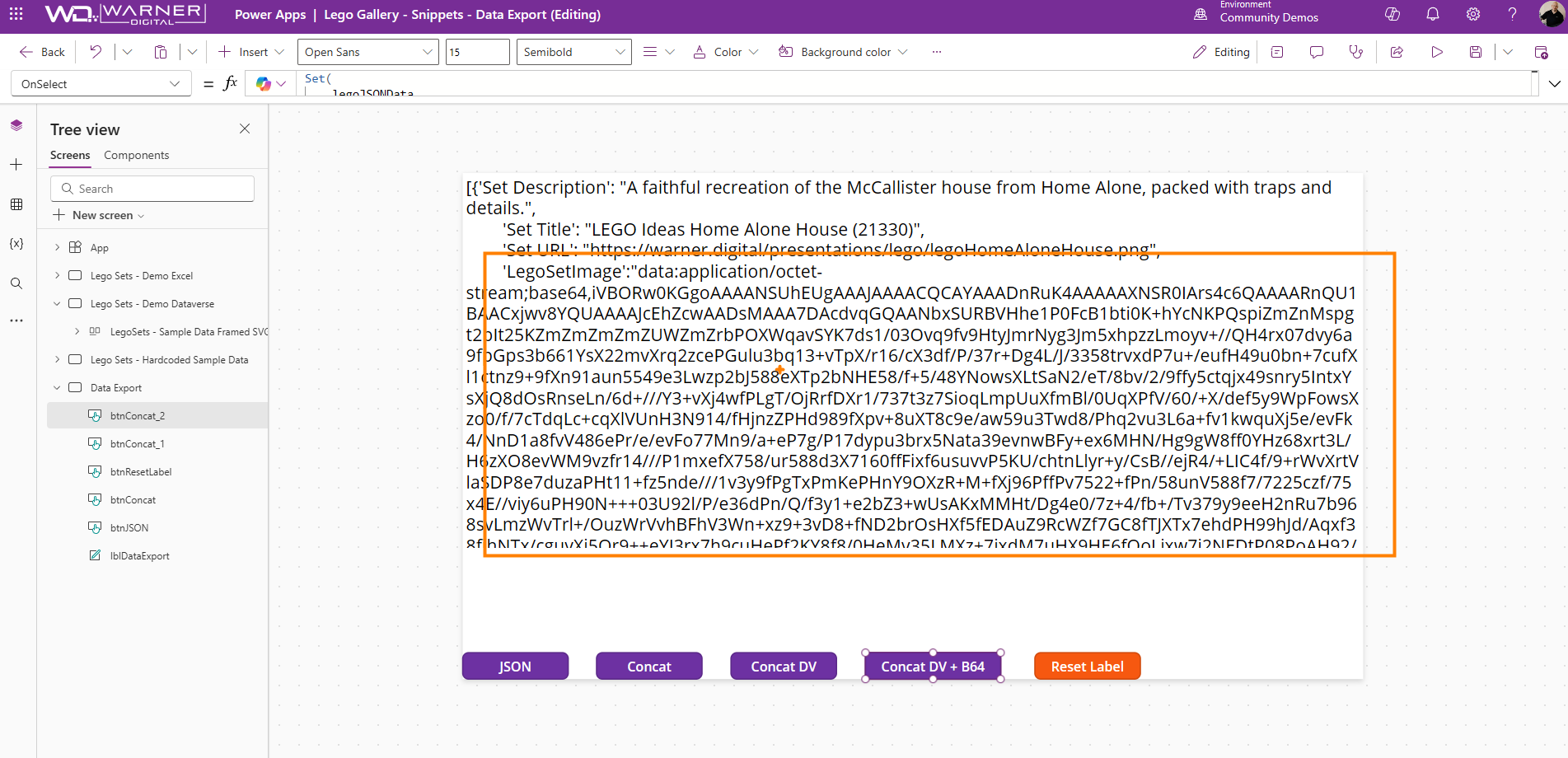Open the notifications bell
Image resolution: width=1568 pixels, height=758 pixels.
(x=1433, y=14)
